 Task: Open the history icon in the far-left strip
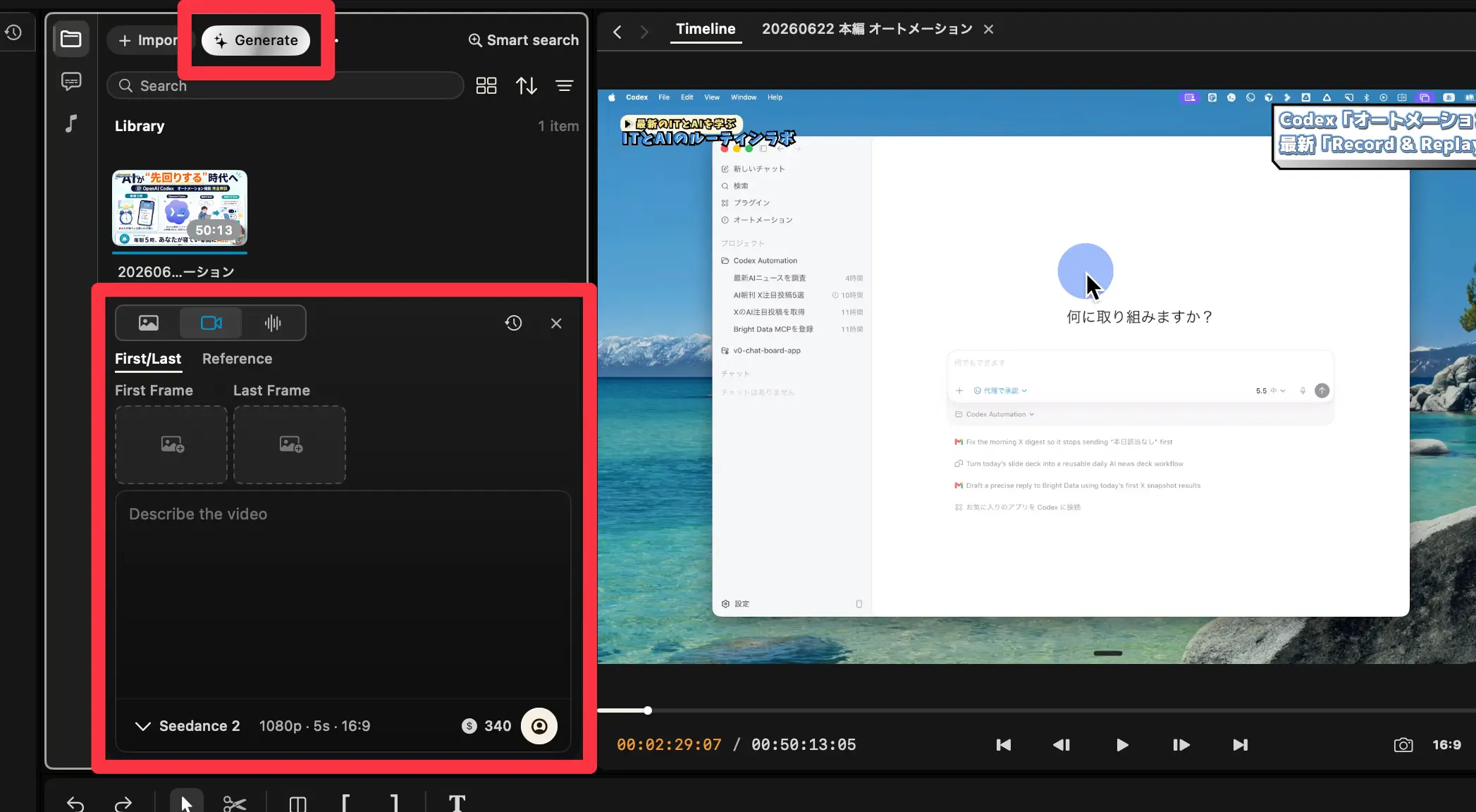[x=13, y=32]
